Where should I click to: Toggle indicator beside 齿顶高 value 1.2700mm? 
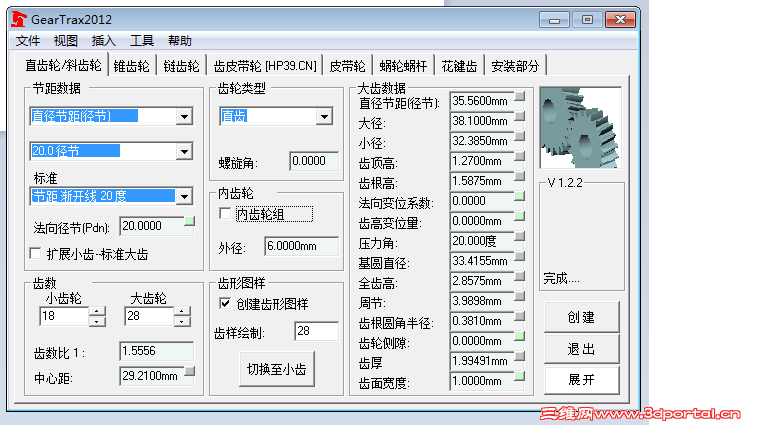(x=520, y=156)
